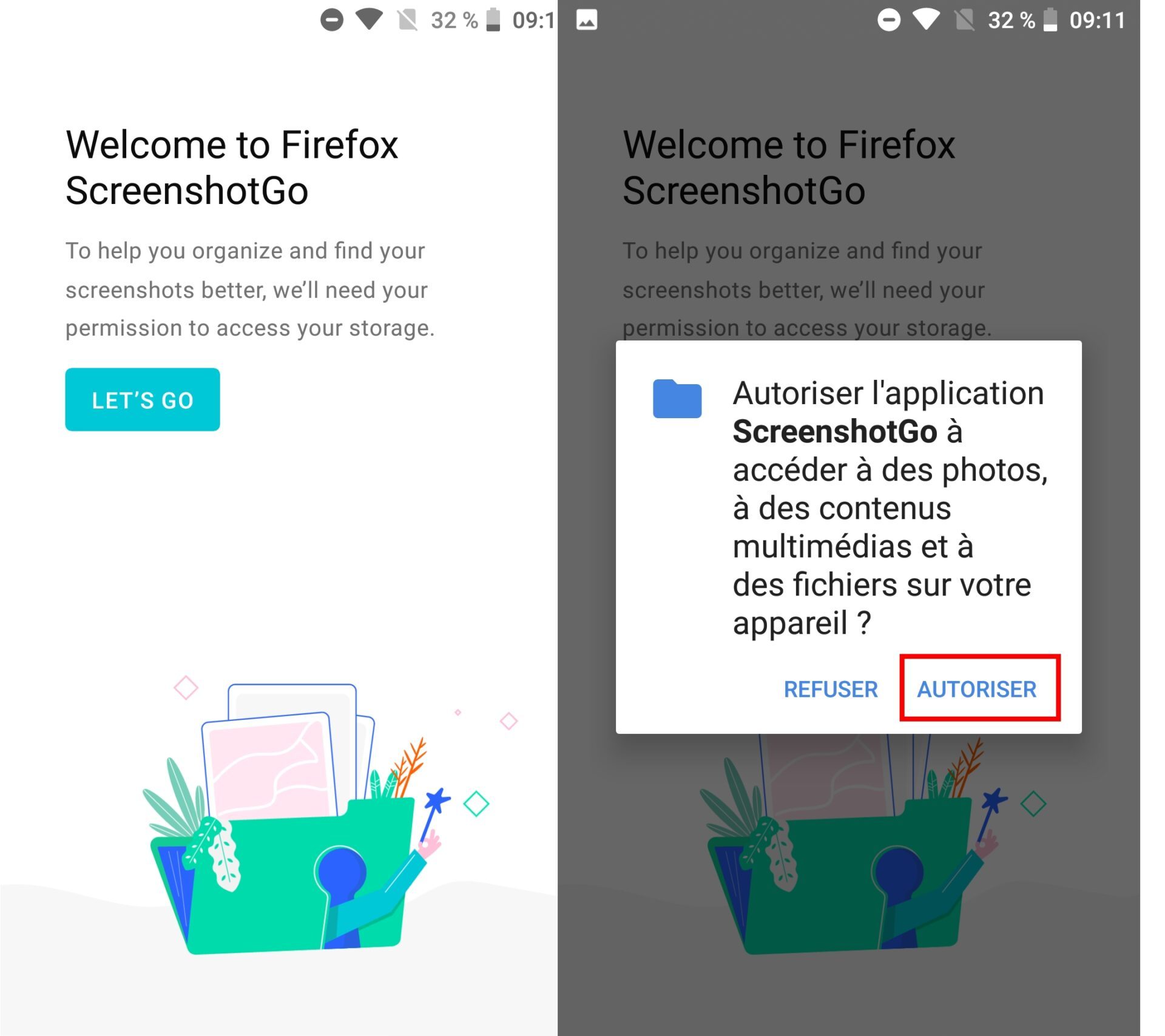
Task: Tap the Wi-Fi icon on left status bar
Action: 369,19
